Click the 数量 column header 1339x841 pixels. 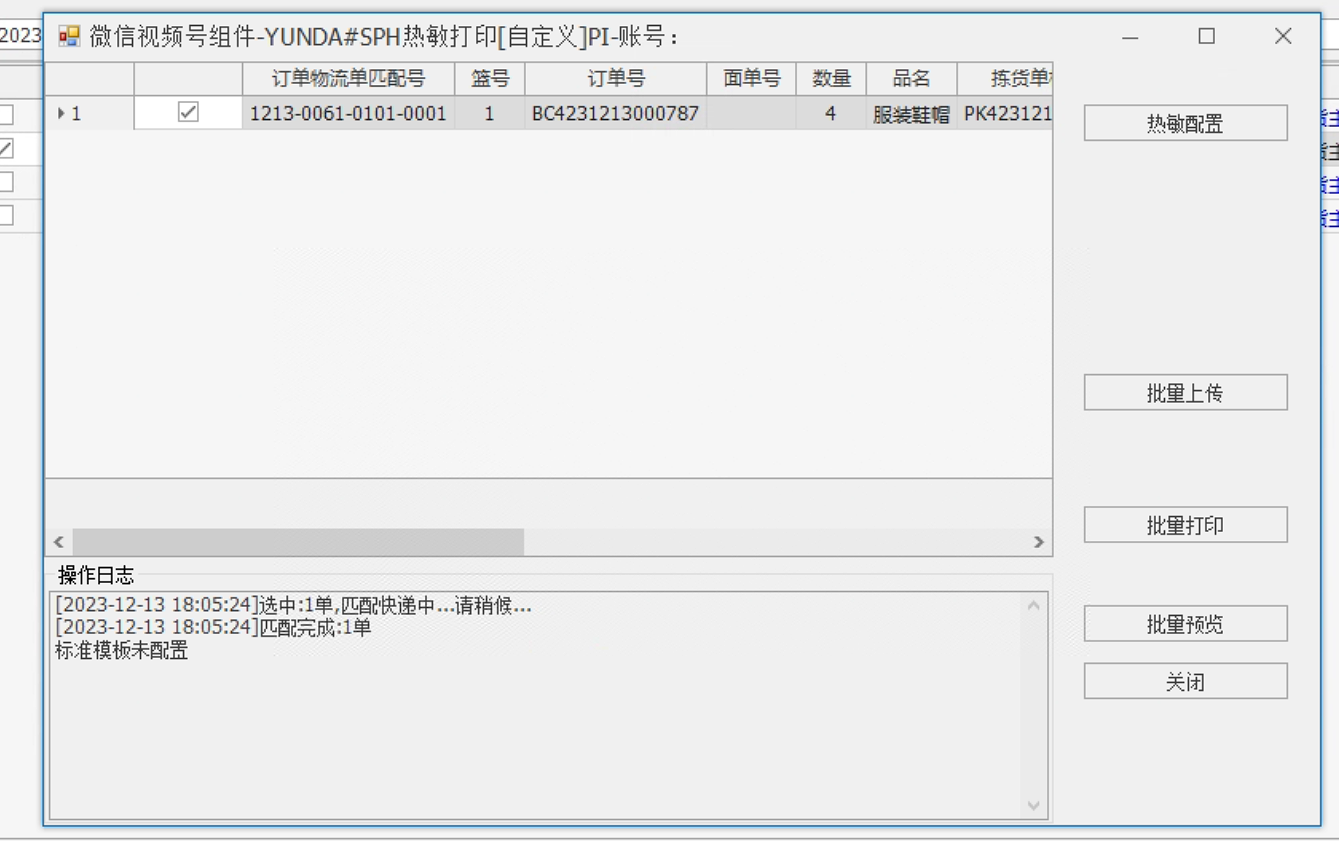point(831,79)
